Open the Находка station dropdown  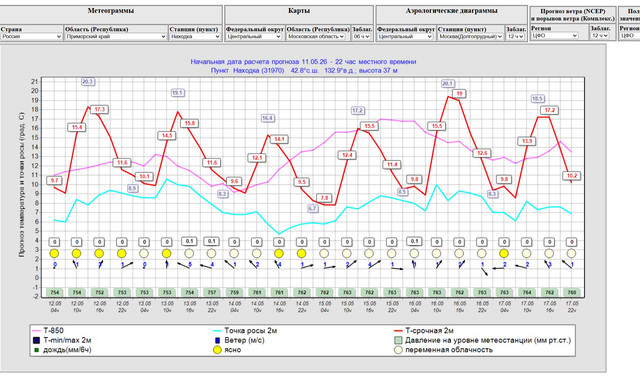pyautogui.click(x=195, y=36)
